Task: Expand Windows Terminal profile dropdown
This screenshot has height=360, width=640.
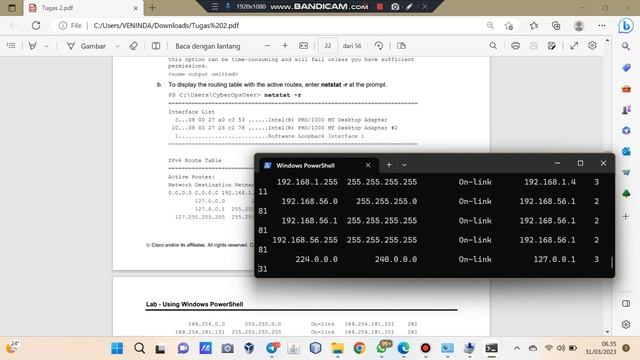Action: tap(404, 165)
